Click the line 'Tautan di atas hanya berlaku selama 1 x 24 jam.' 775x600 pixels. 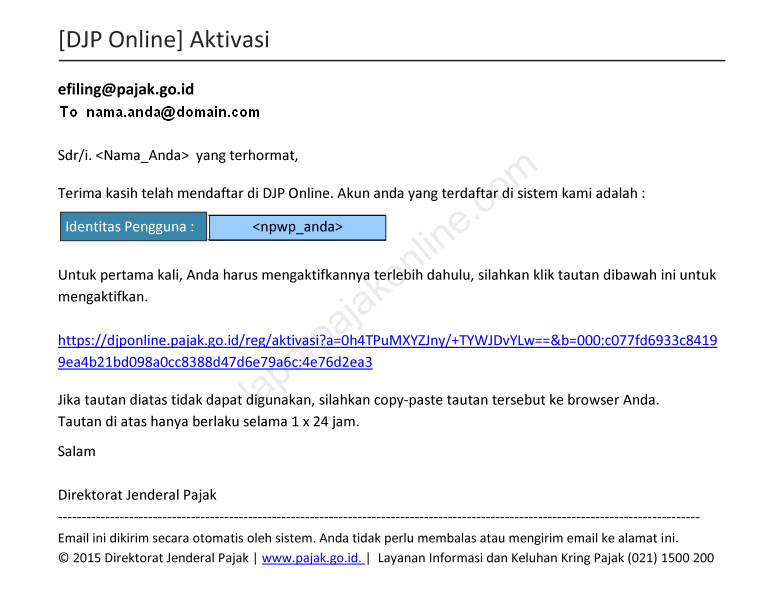(x=209, y=422)
